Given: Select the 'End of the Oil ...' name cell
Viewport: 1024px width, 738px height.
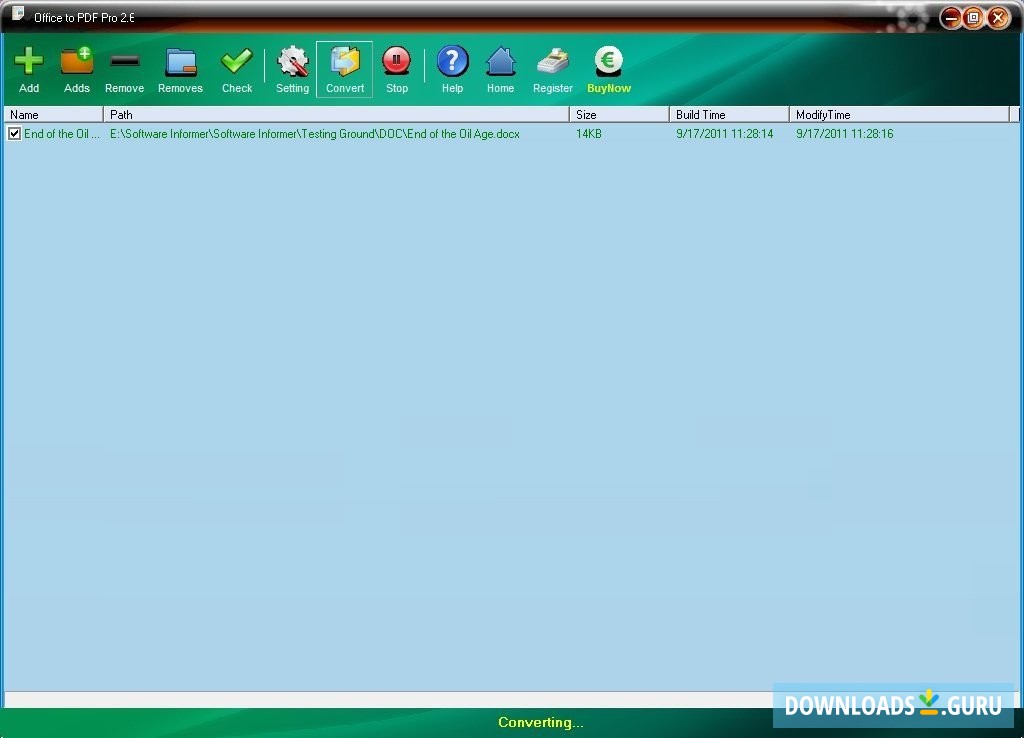Looking at the screenshot, I should [61, 134].
